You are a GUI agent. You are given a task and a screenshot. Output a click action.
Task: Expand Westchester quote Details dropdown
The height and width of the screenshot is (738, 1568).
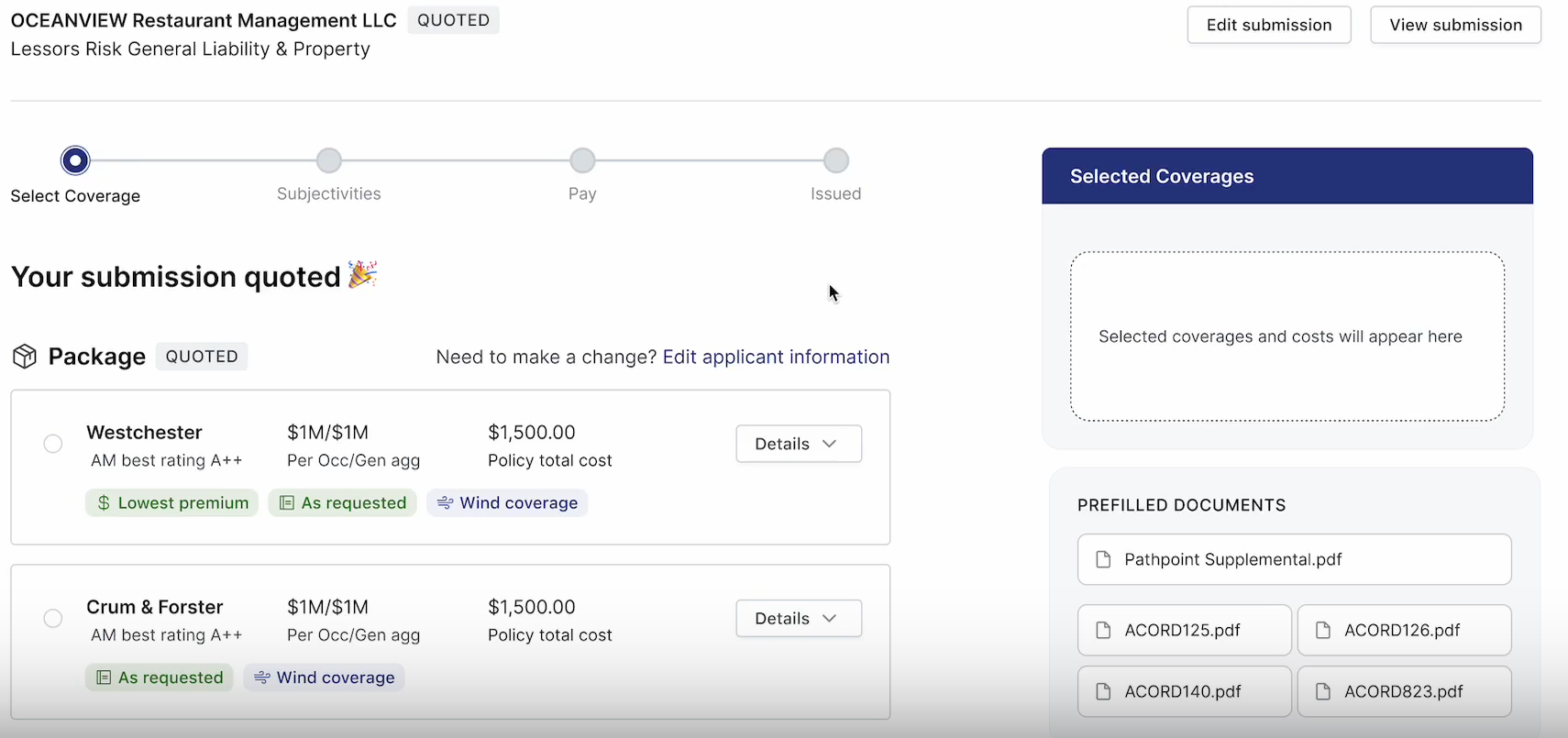798,444
